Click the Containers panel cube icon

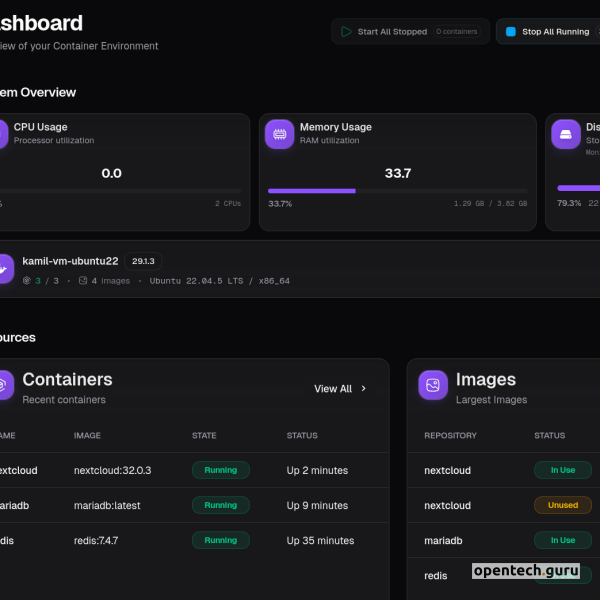(x=3, y=385)
